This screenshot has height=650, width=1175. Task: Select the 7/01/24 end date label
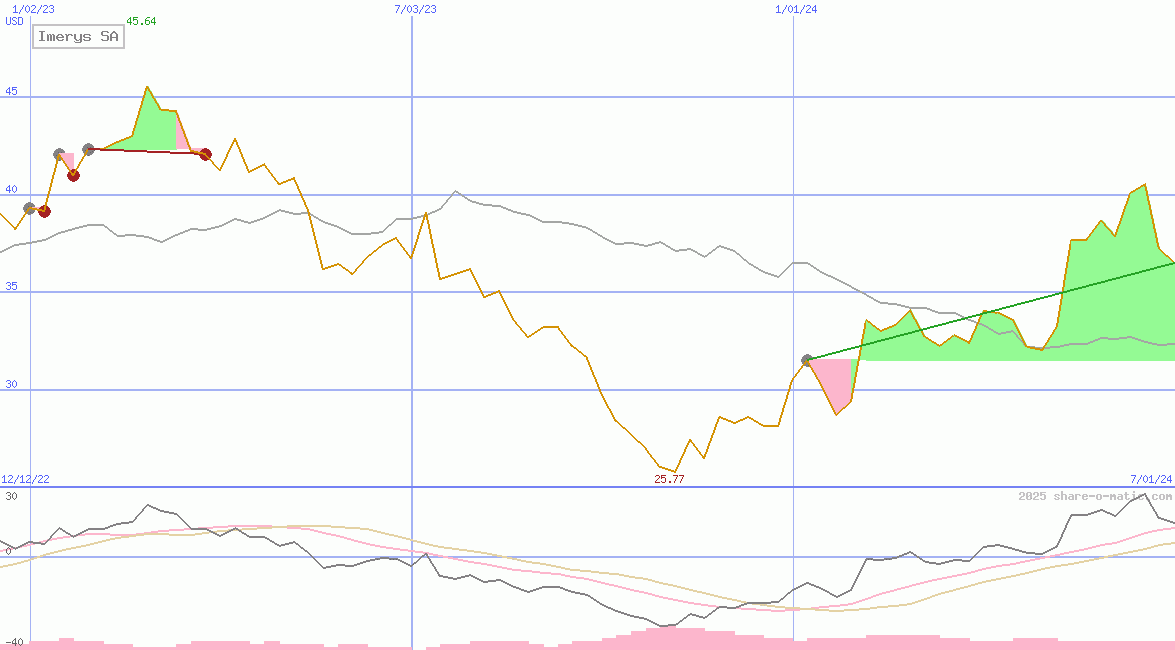tap(1151, 480)
